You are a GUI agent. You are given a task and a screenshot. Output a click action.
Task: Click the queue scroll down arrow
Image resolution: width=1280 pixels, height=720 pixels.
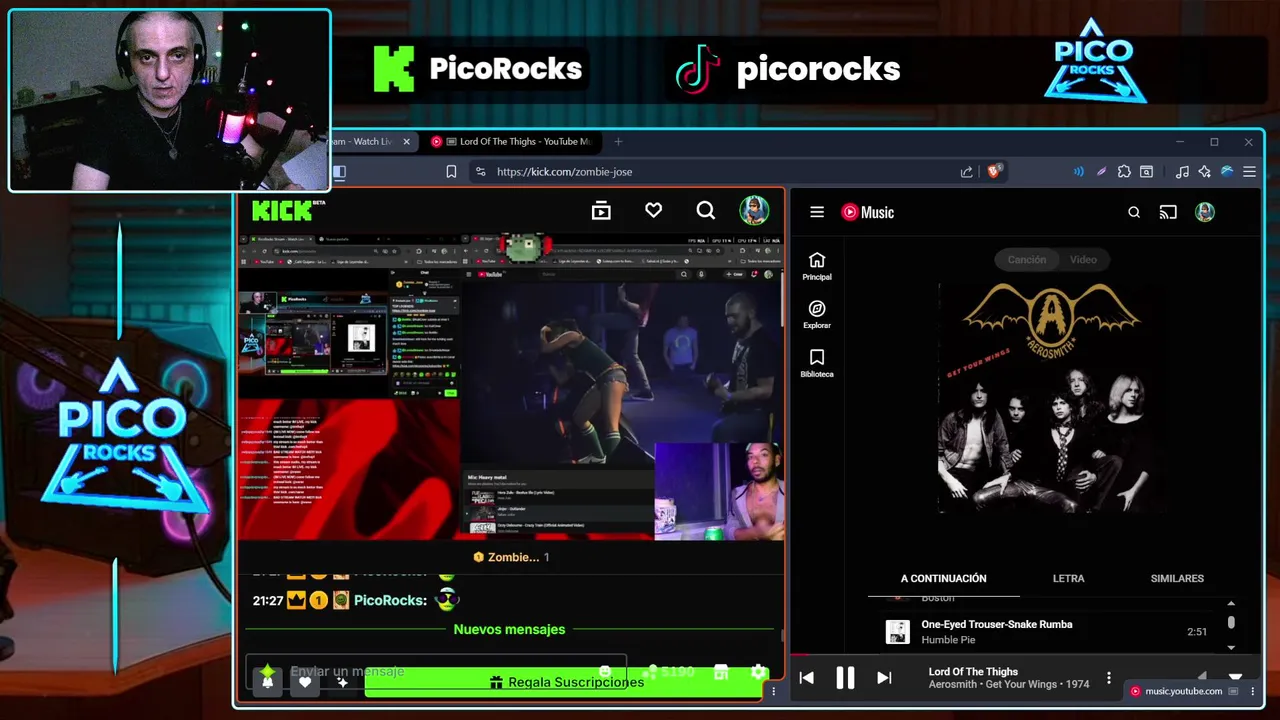1231,648
